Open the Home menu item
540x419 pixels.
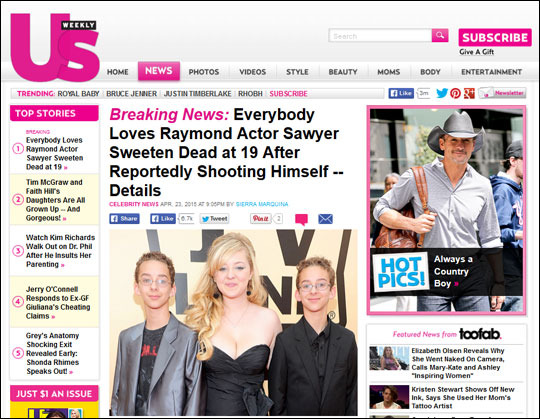pos(117,72)
